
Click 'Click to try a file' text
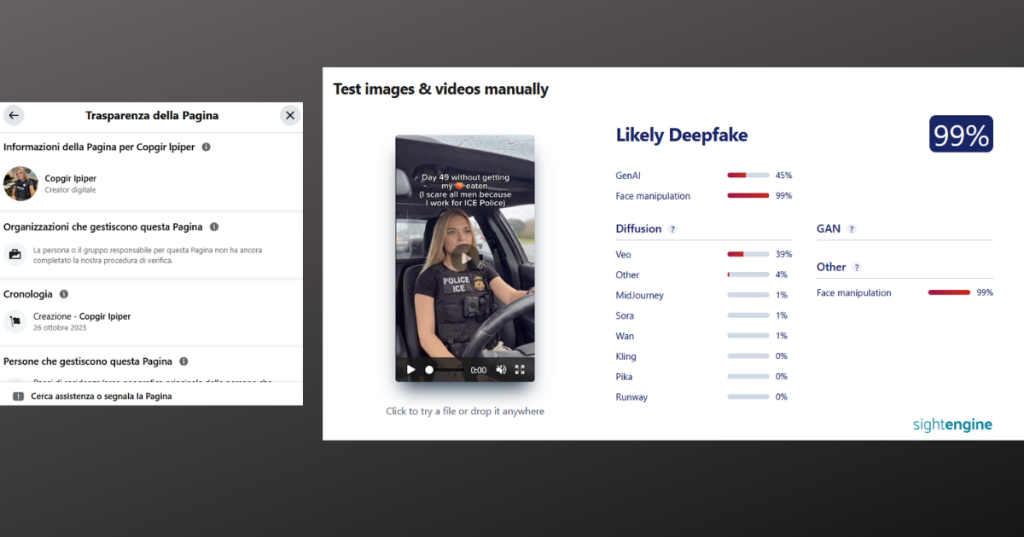point(465,411)
